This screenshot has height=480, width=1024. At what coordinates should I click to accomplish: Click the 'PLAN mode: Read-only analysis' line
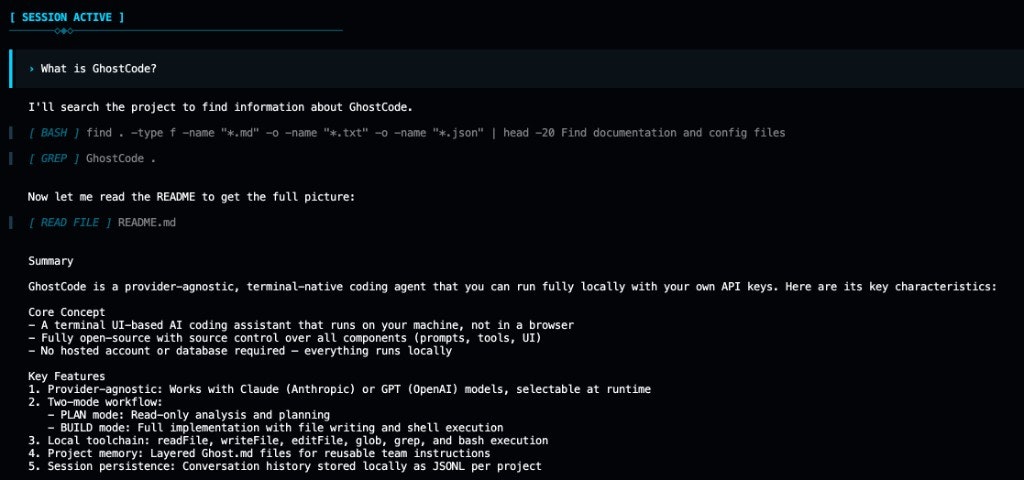(188, 415)
